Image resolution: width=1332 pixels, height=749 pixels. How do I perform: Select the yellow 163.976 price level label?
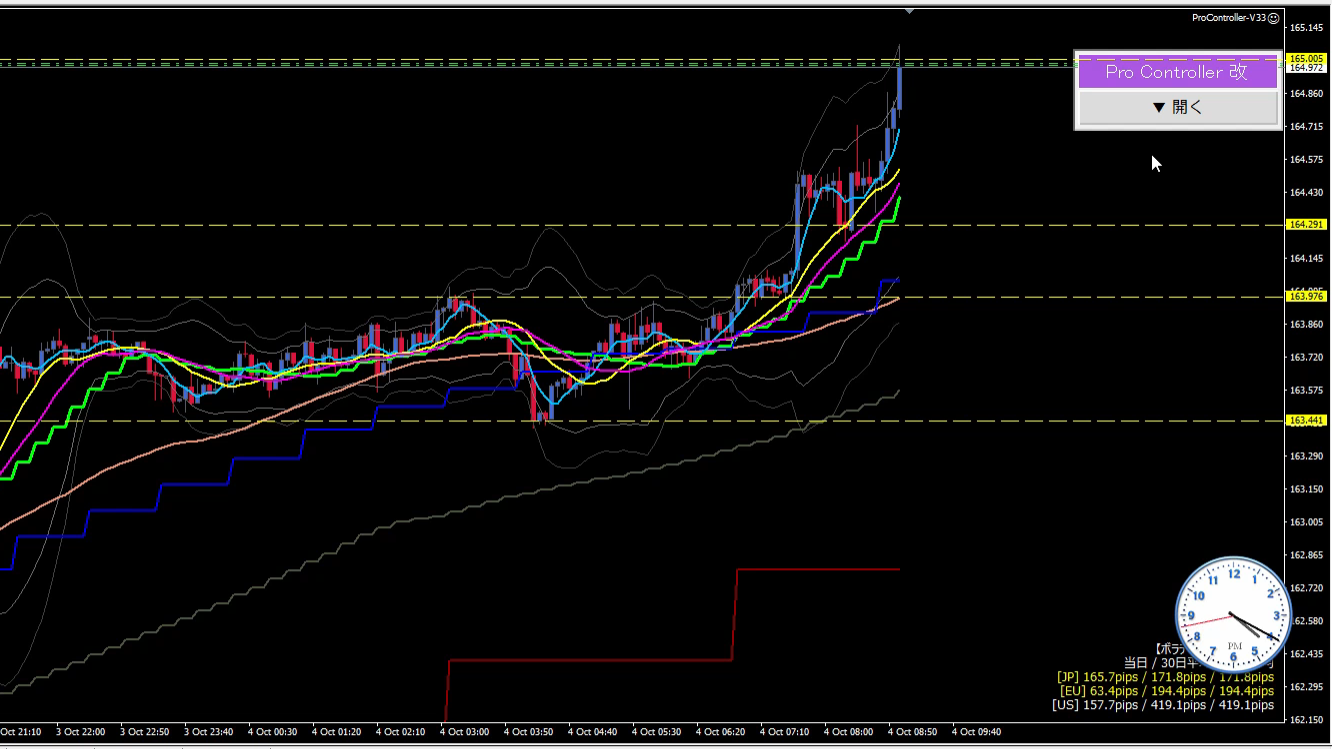1307,297
